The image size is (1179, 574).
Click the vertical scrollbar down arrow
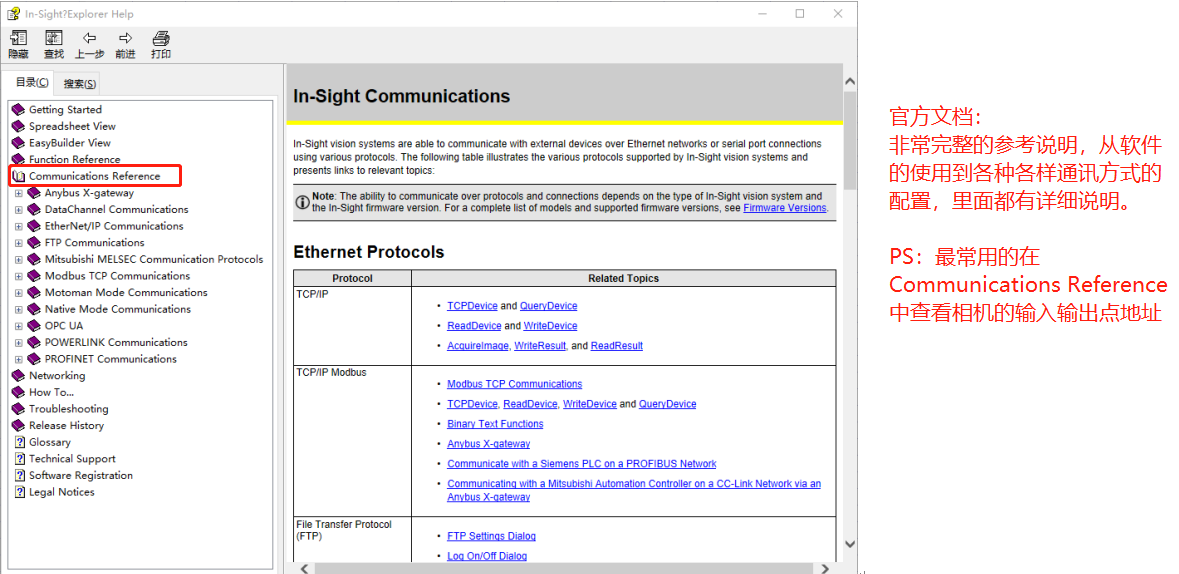coord(850,544)
